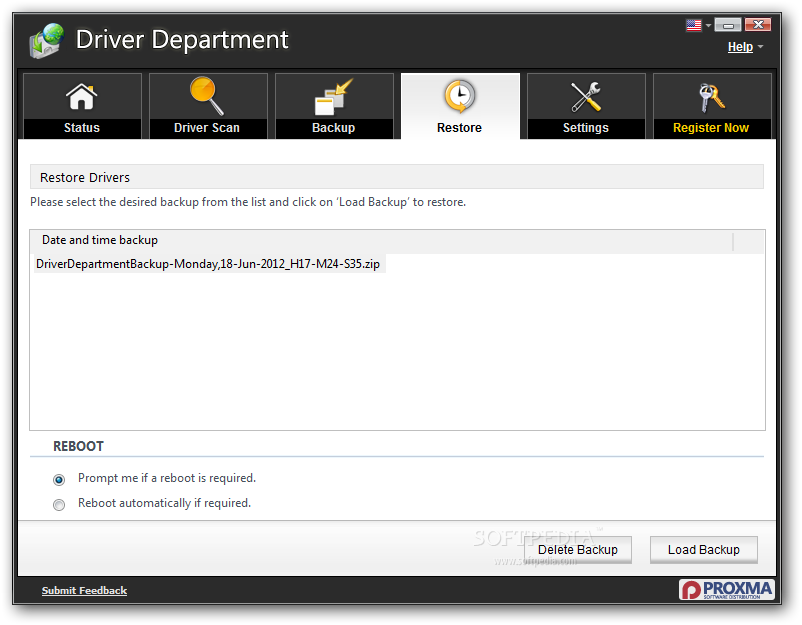Click the Status house icon

[x=81, y=97]
